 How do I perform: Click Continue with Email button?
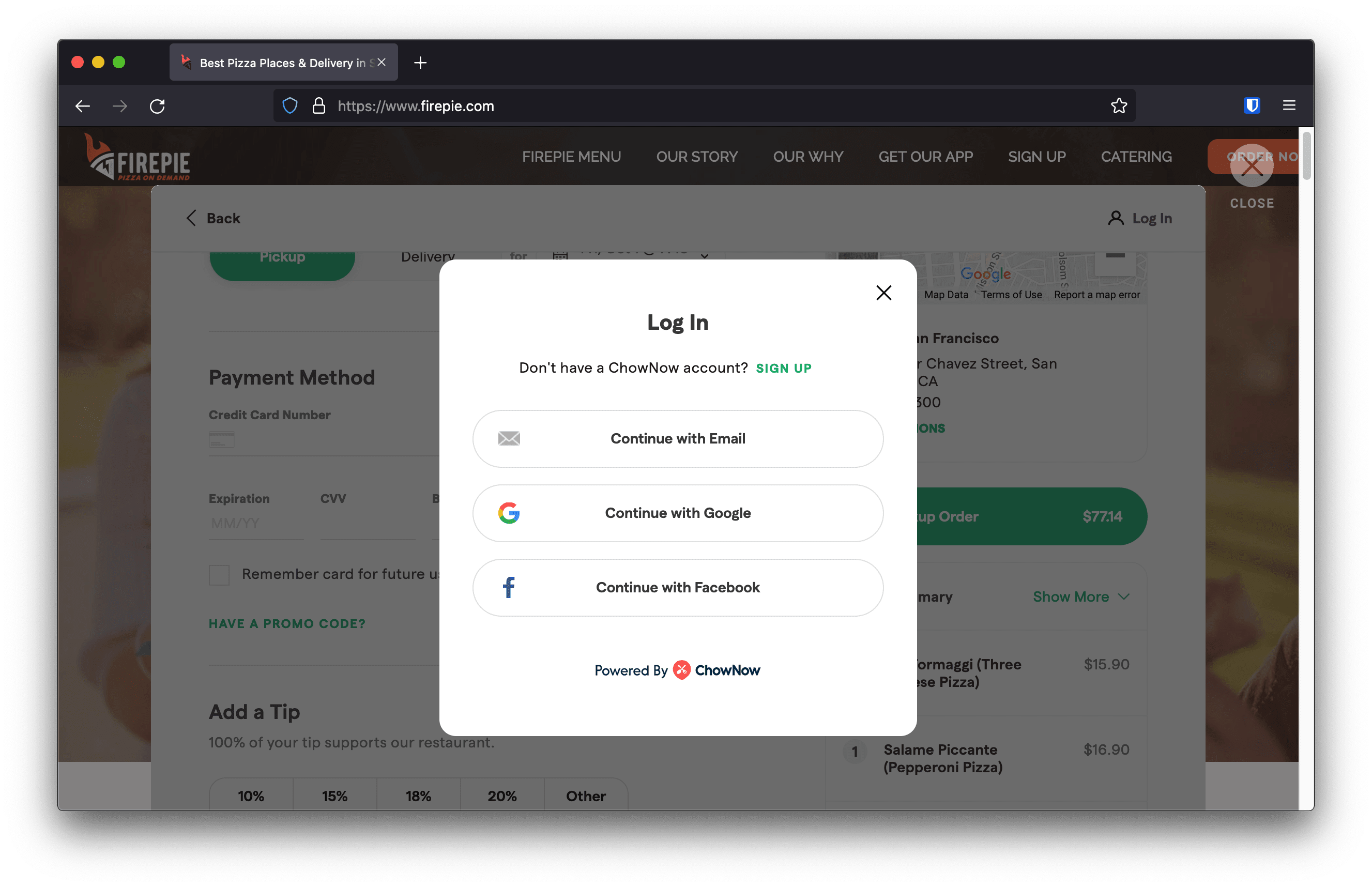coord(678,438)
